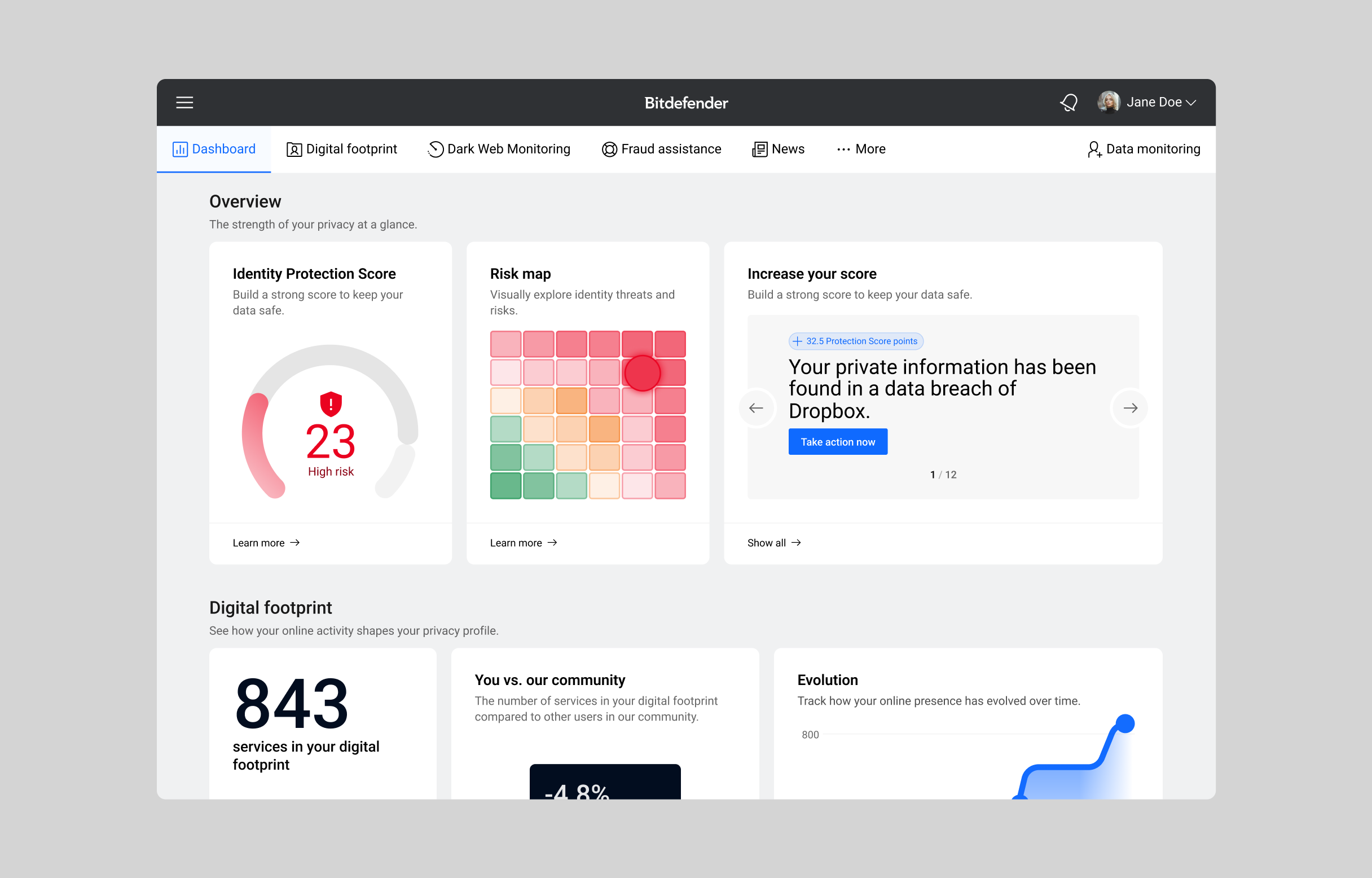Screen dimensions: 1372x878
Task: Open the Digital footprint tab
Action: [x=341, y=149]
